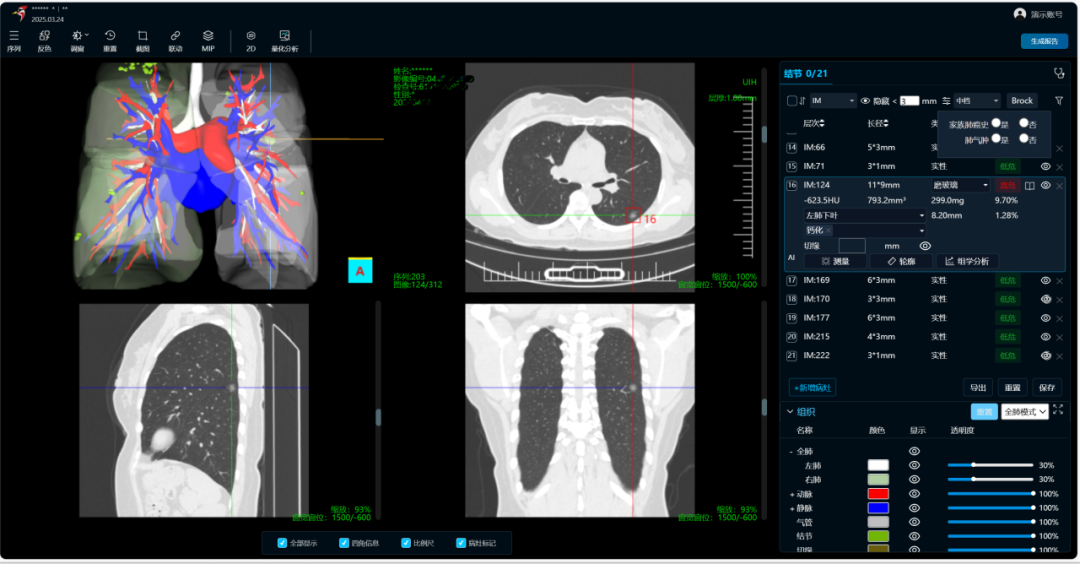This screenshot has height=564, width=1080.
Task: Click the 生成报告 generate report button
Action: click(1044, 41)
